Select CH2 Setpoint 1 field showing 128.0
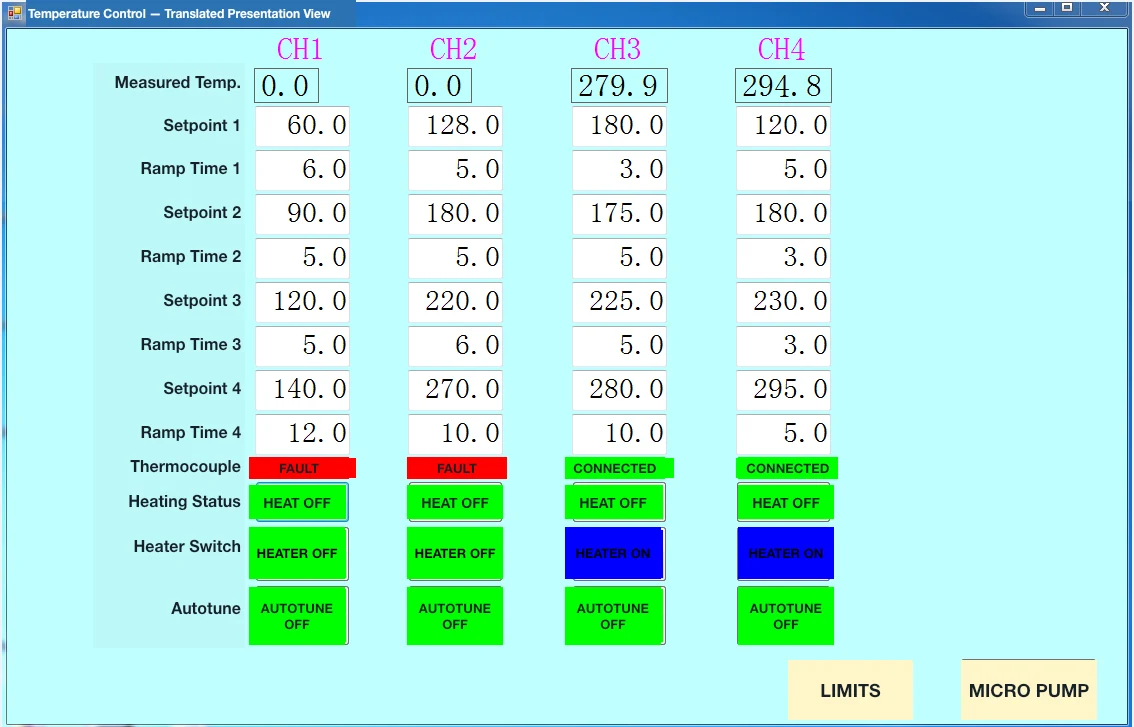Viewport: 1134px width, 727px height. click(455, 126)
